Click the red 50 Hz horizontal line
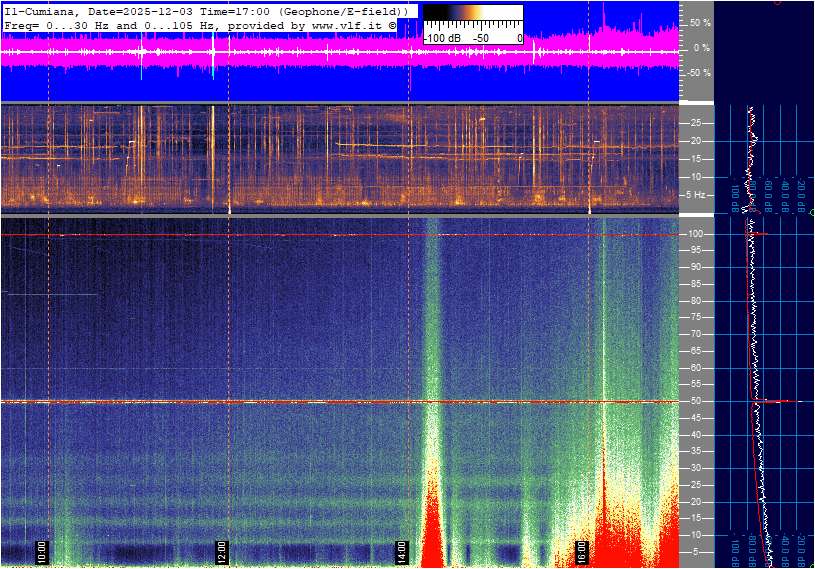Screen dimensions: 815x569 tap(300, 402)
